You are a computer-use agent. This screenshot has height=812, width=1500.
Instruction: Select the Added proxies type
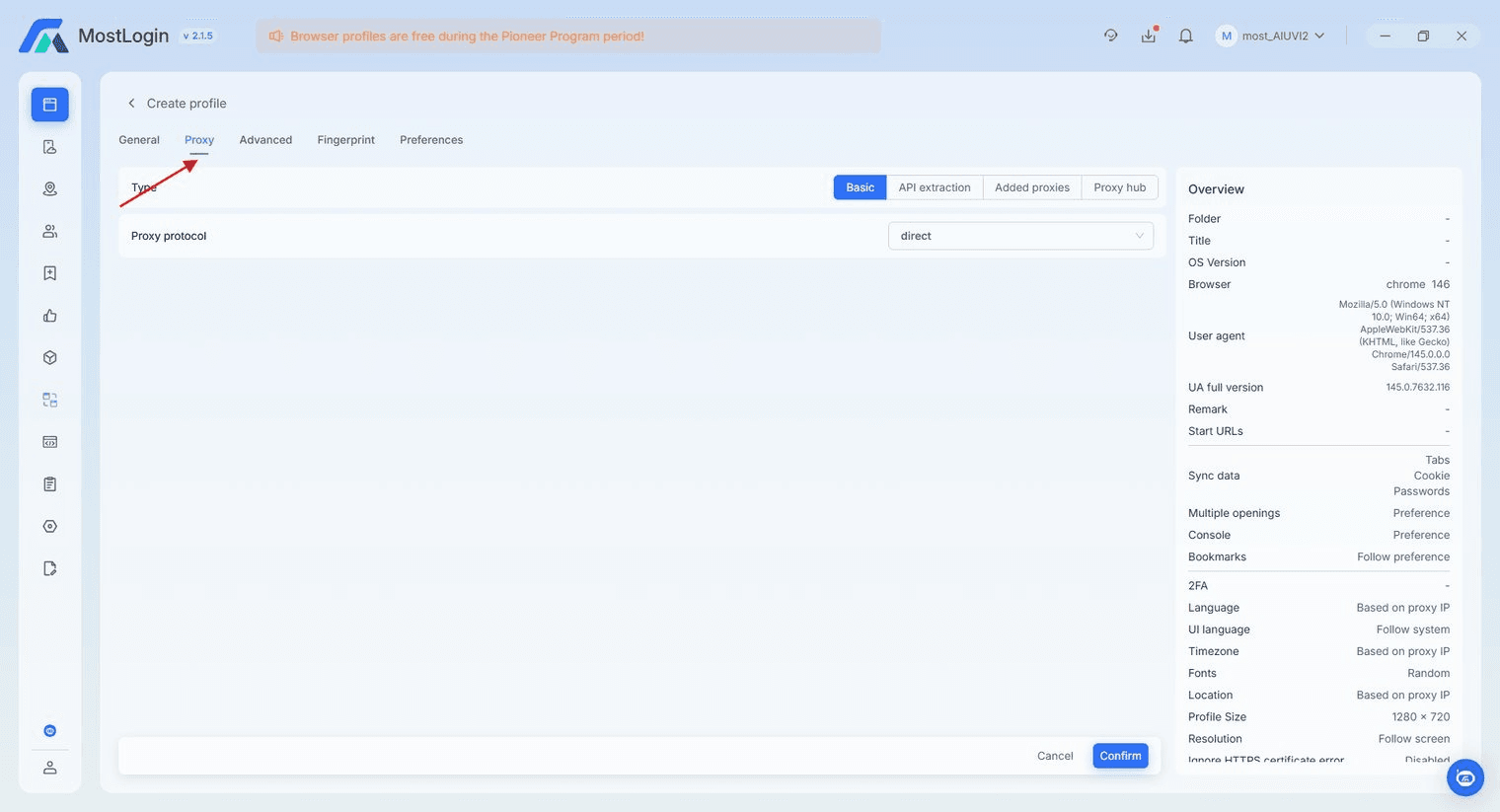coord(1032,187)
